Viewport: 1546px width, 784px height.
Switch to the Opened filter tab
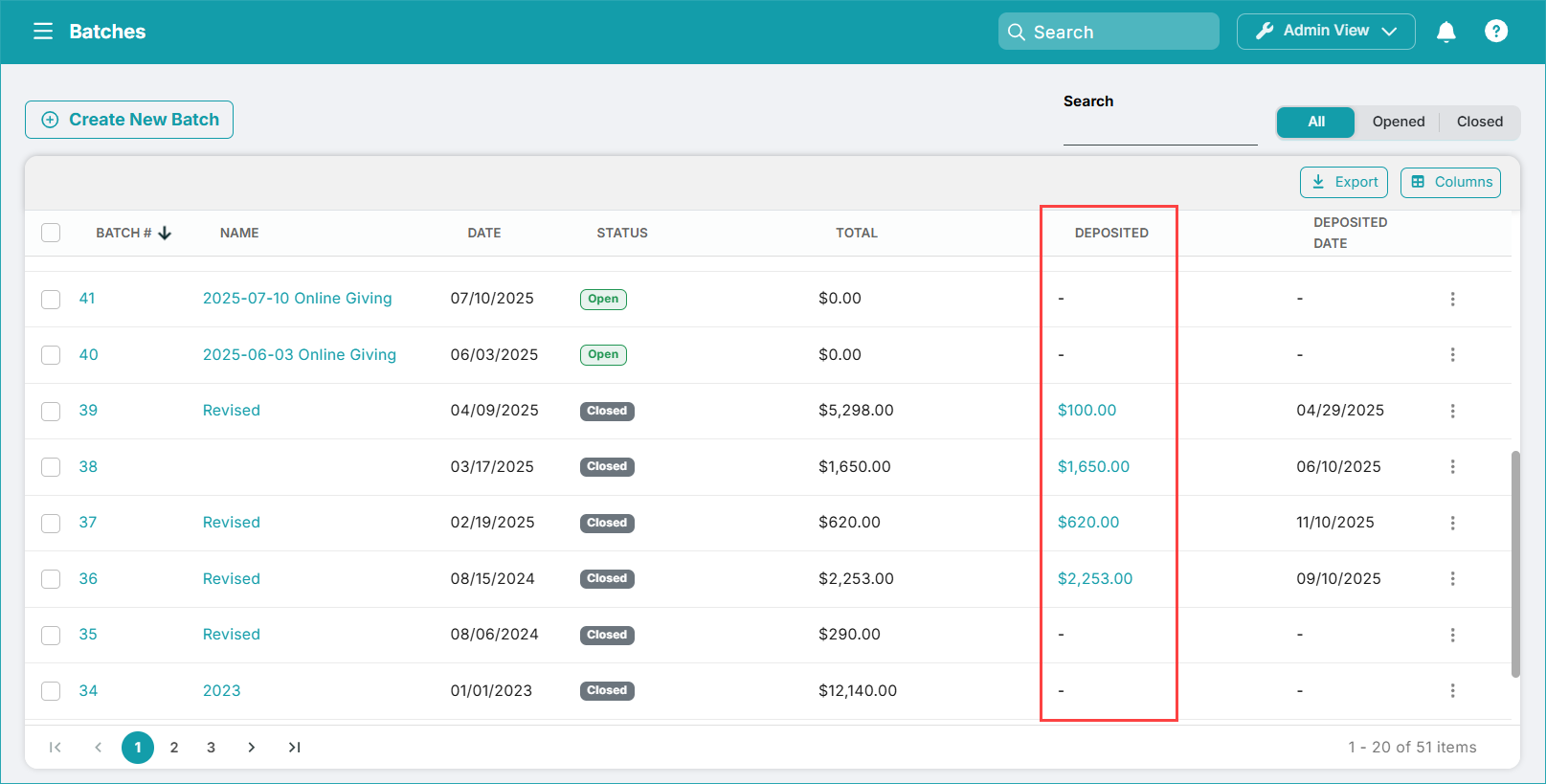[x=1398, y=122]
